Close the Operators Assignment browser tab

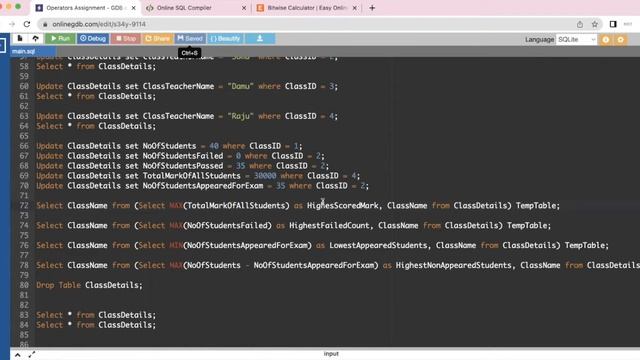133,8
